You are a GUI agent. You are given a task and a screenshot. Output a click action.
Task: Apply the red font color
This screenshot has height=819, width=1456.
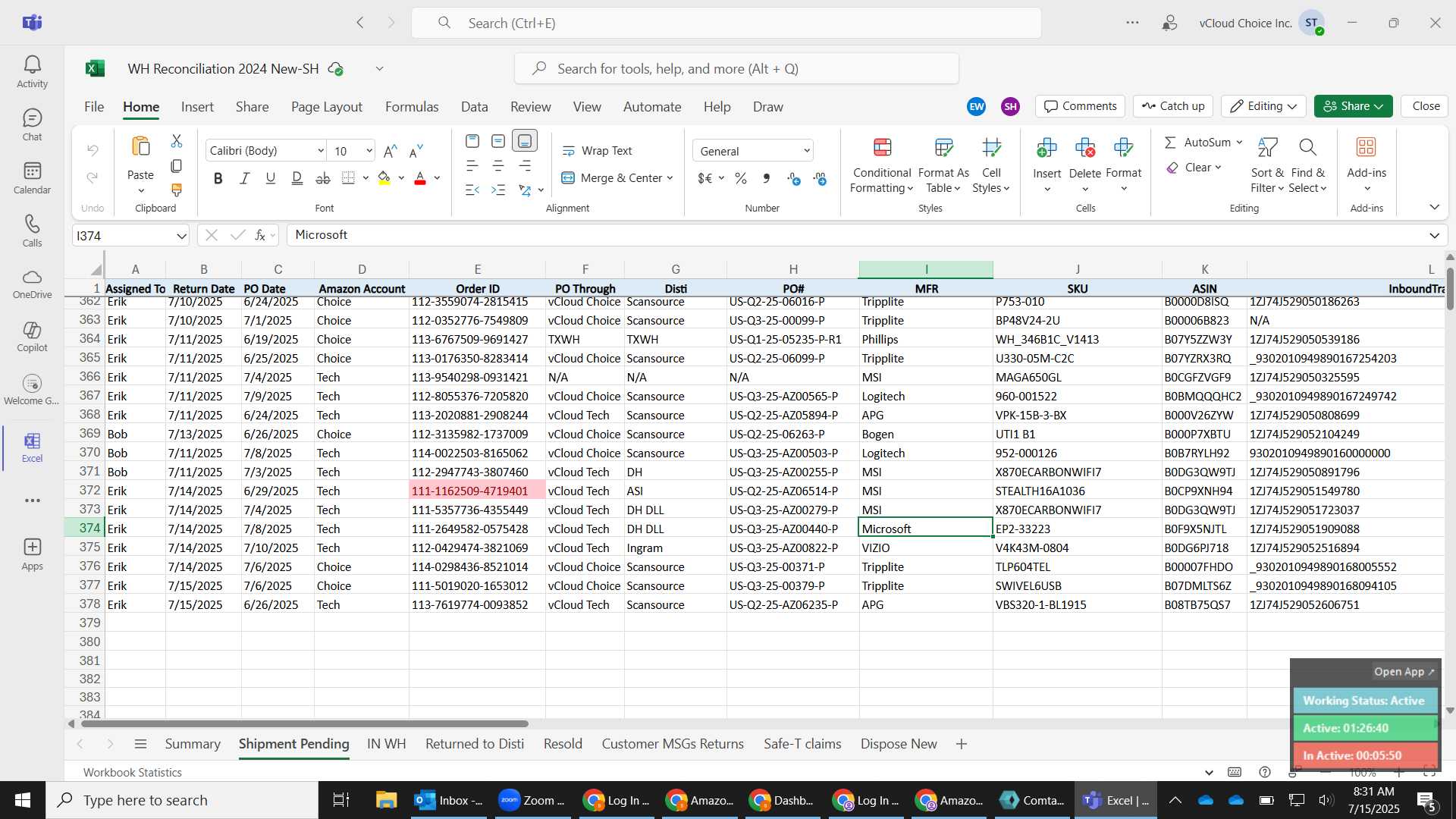click(420, 178)
